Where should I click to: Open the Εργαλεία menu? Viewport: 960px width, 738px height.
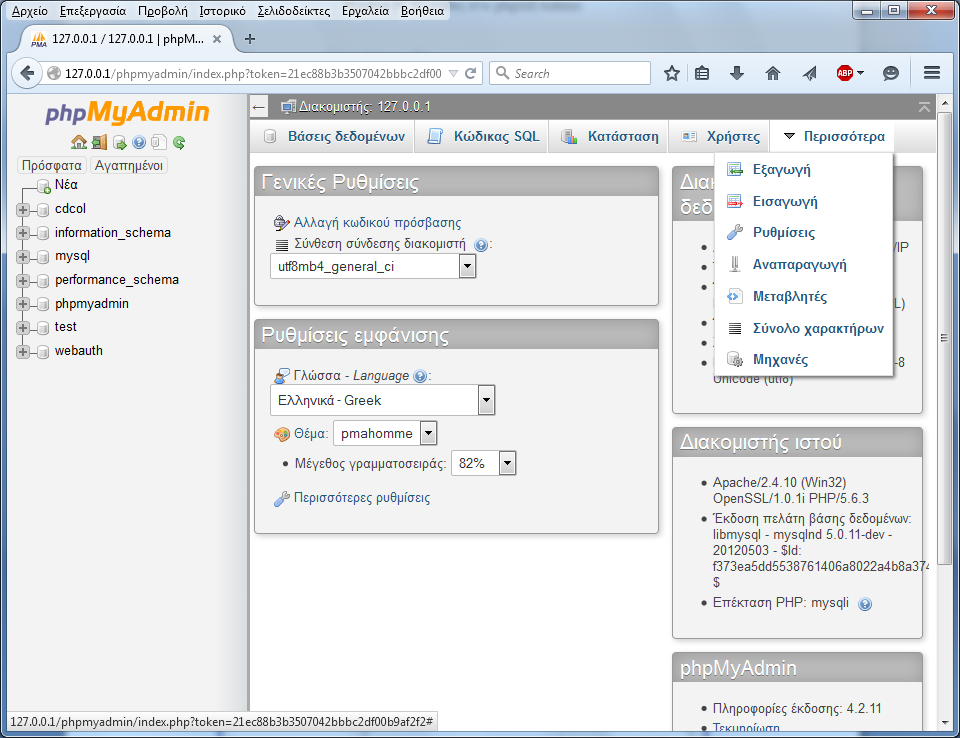[x=366, y=11]
